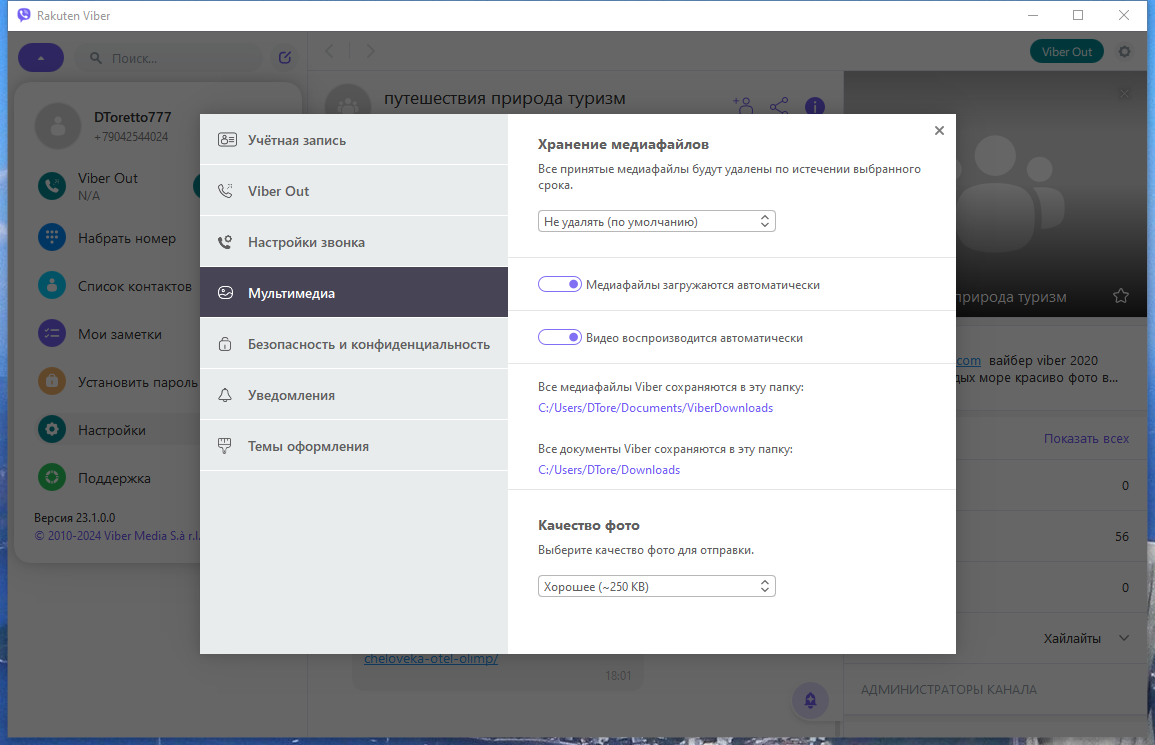Click Версия 23.1.0.0 text
Screen dimensions: 1155x745
74,517
